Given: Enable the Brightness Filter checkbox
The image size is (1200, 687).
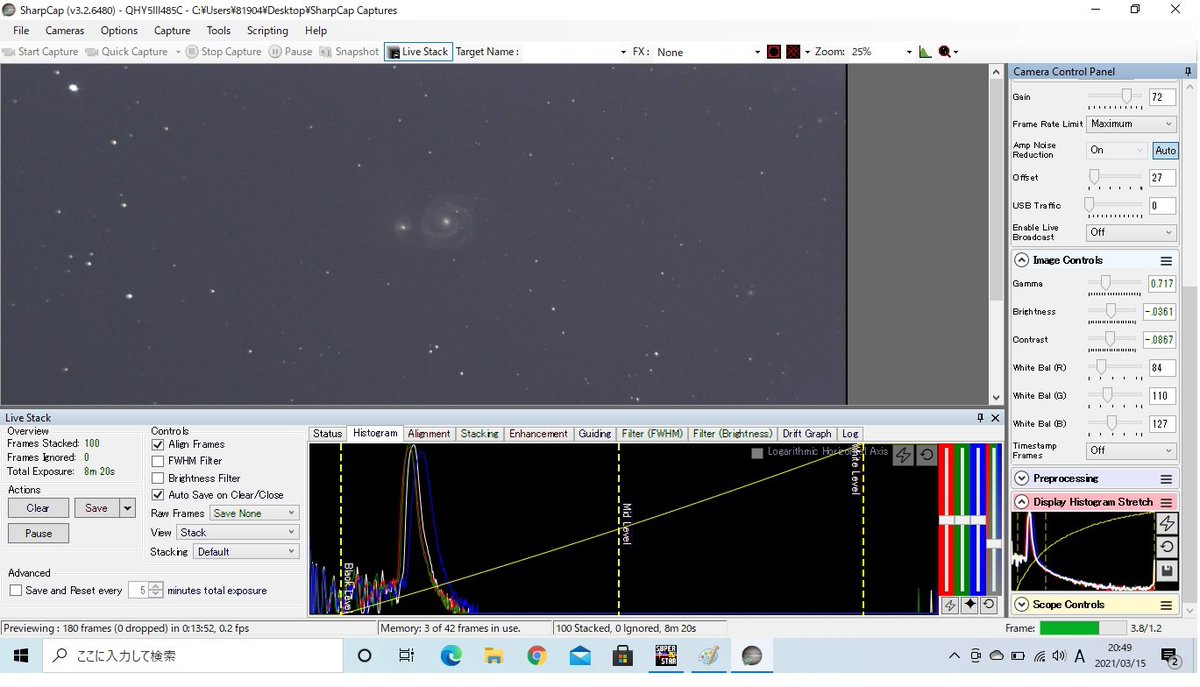Looking at the screenshot, I should pyautogui.click(x=158, y=478).
